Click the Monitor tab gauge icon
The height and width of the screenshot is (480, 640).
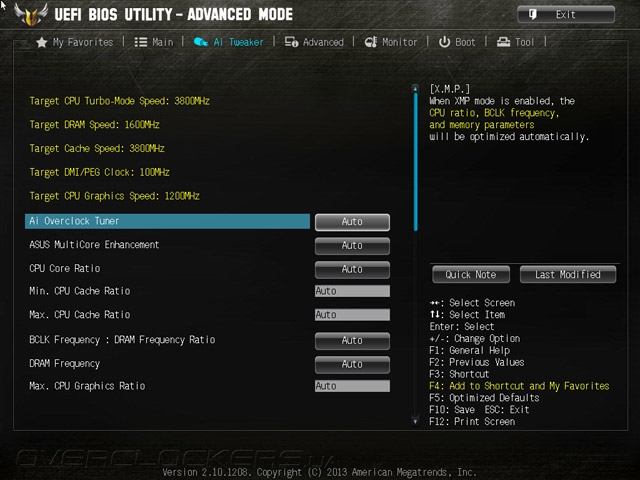click(x=371, y=42)
